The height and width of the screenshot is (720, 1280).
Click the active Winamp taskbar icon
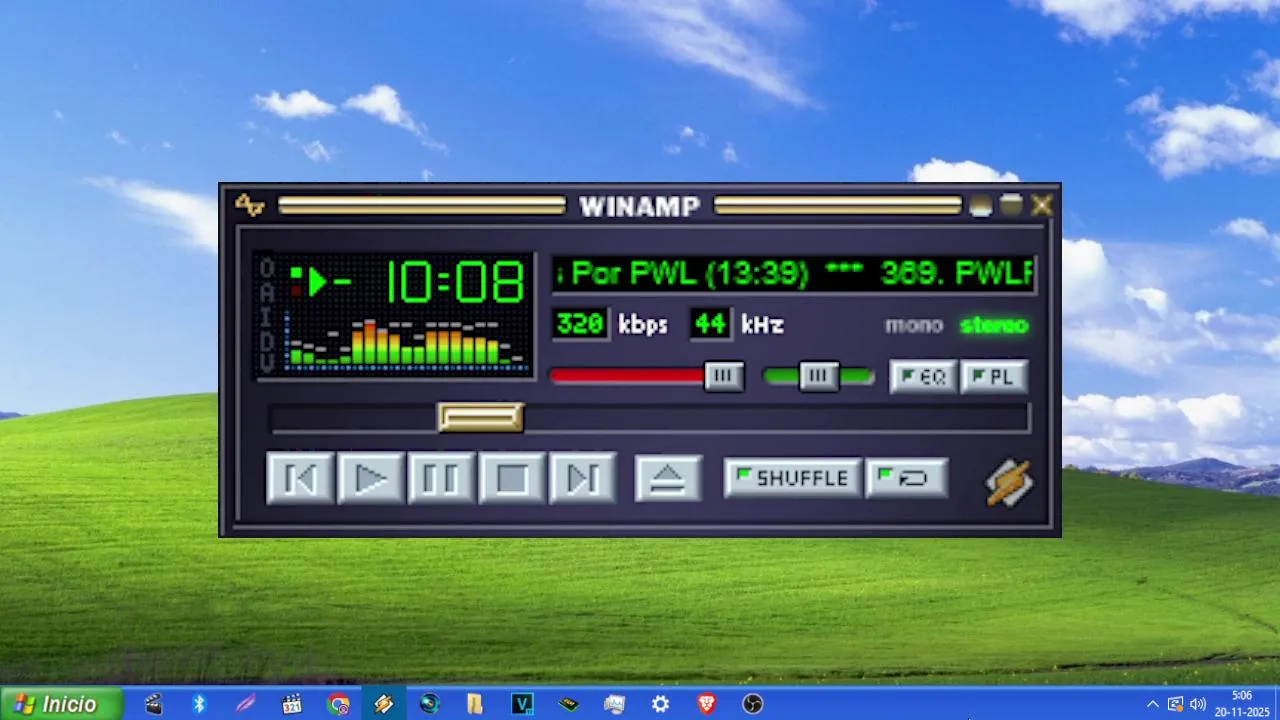point(383,704)
